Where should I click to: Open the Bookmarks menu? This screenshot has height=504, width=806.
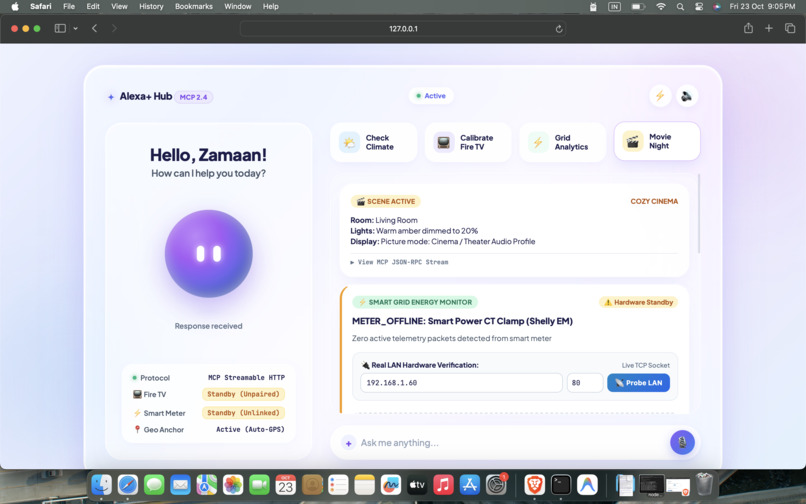(x=194, y=7)
